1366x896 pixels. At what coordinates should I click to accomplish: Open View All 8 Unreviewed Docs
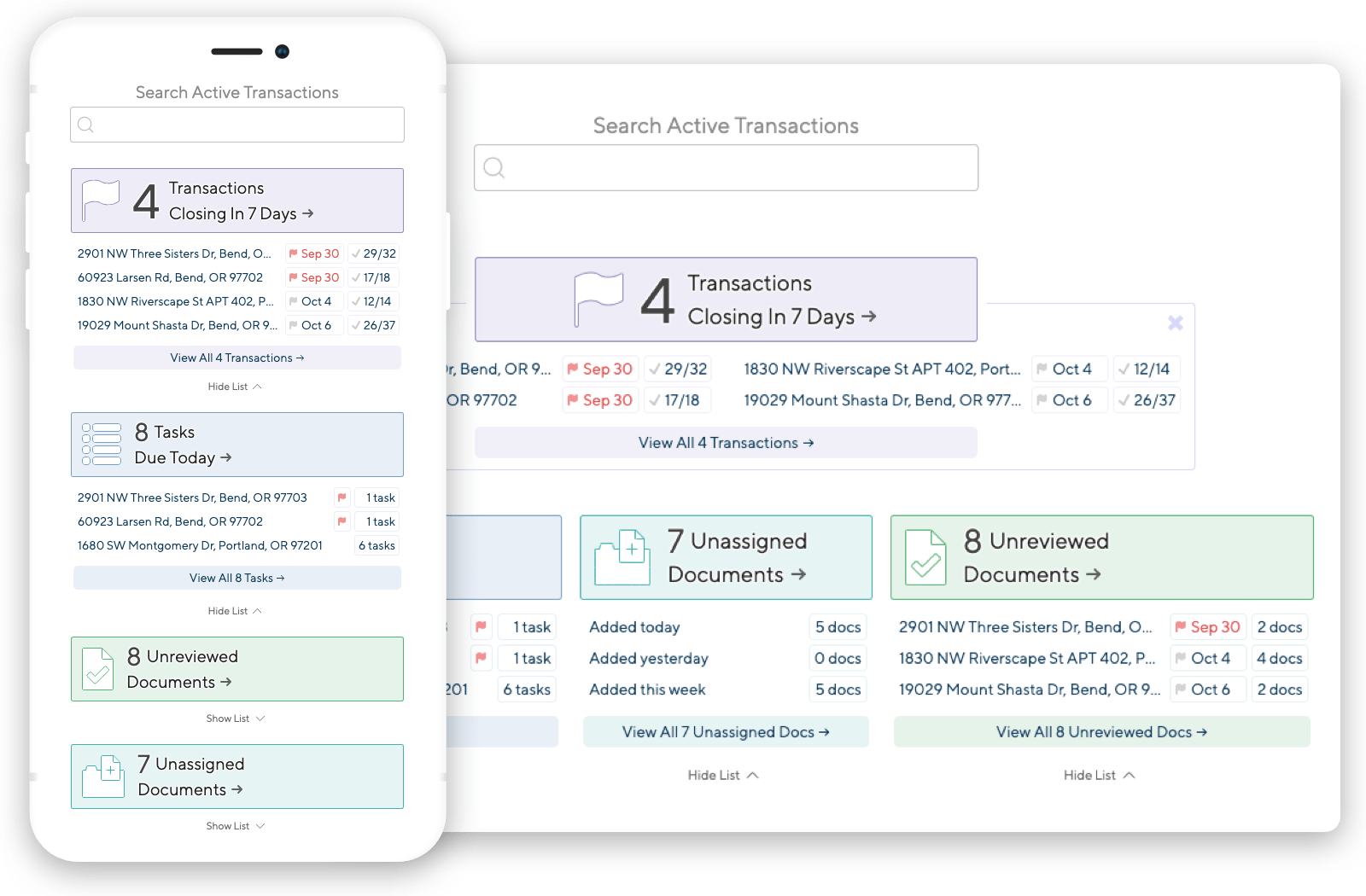[1100, 731]
